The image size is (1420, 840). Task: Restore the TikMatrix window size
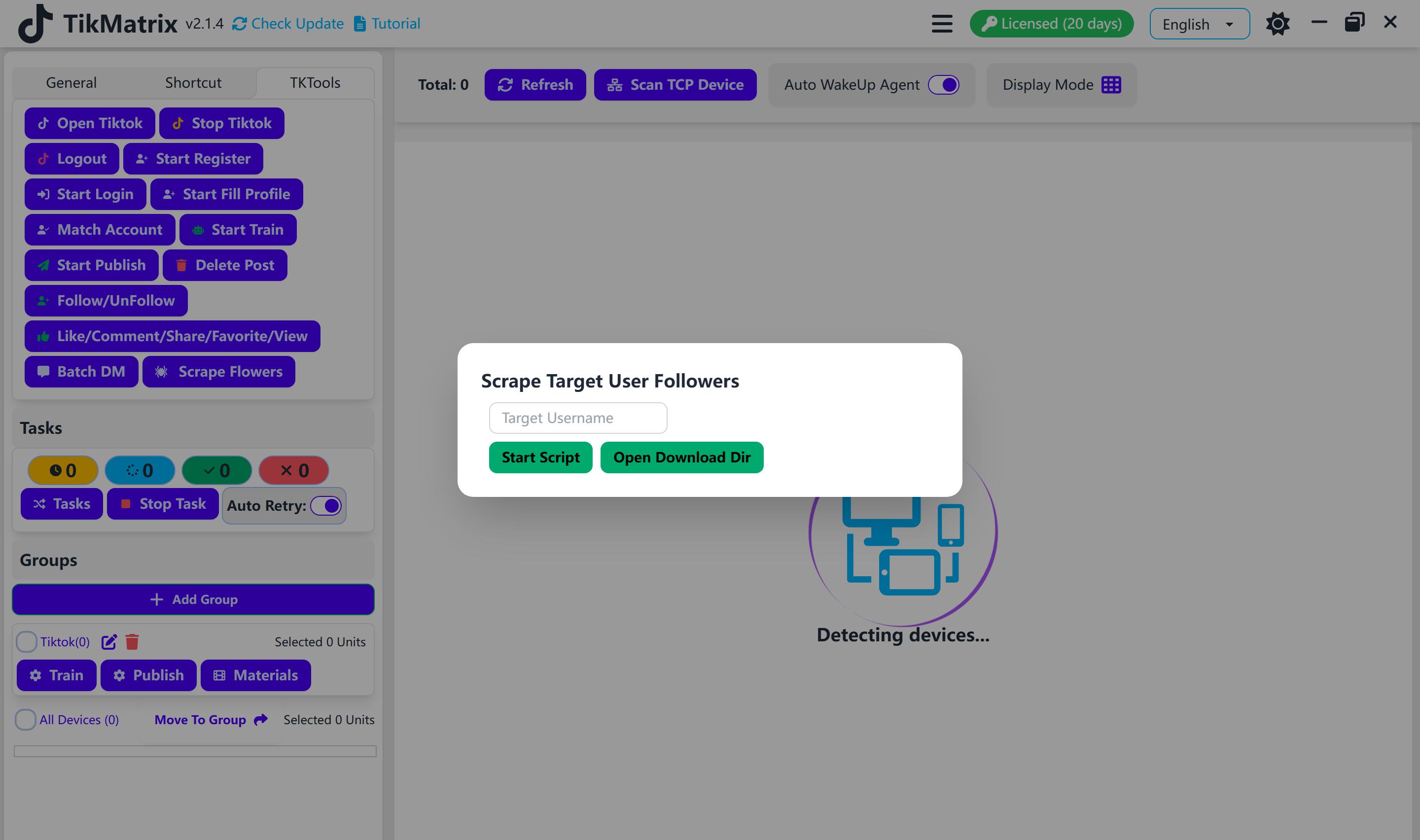(x=1354, y=23)
